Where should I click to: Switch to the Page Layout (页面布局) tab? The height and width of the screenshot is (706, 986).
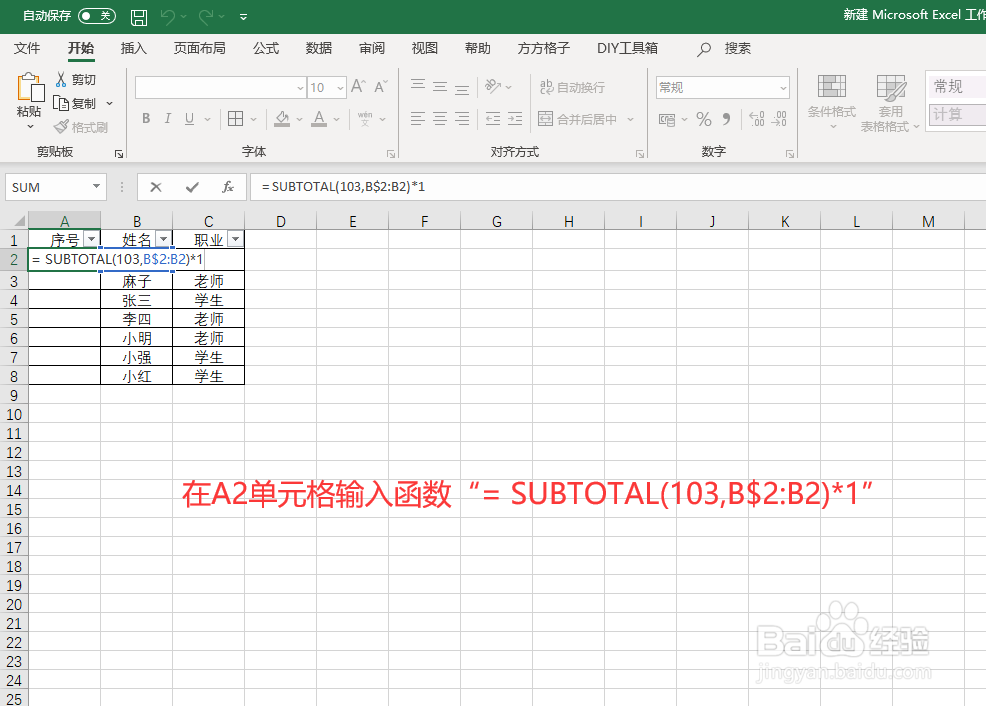[199, 48]
